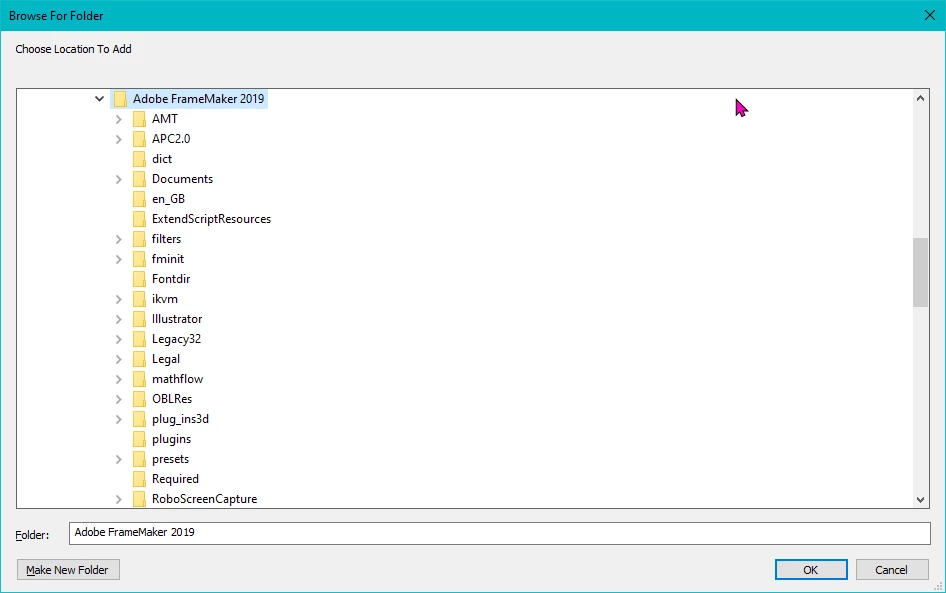Click the Legal folder icon
946x593 pixels.
pos(139,359)
